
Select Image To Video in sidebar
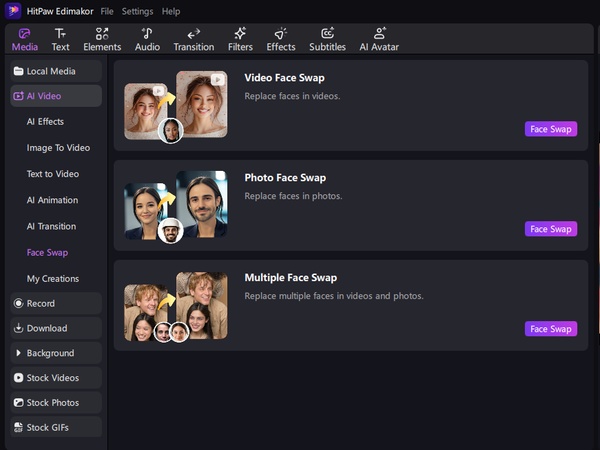pyautogui.click(x=58, y=148)
